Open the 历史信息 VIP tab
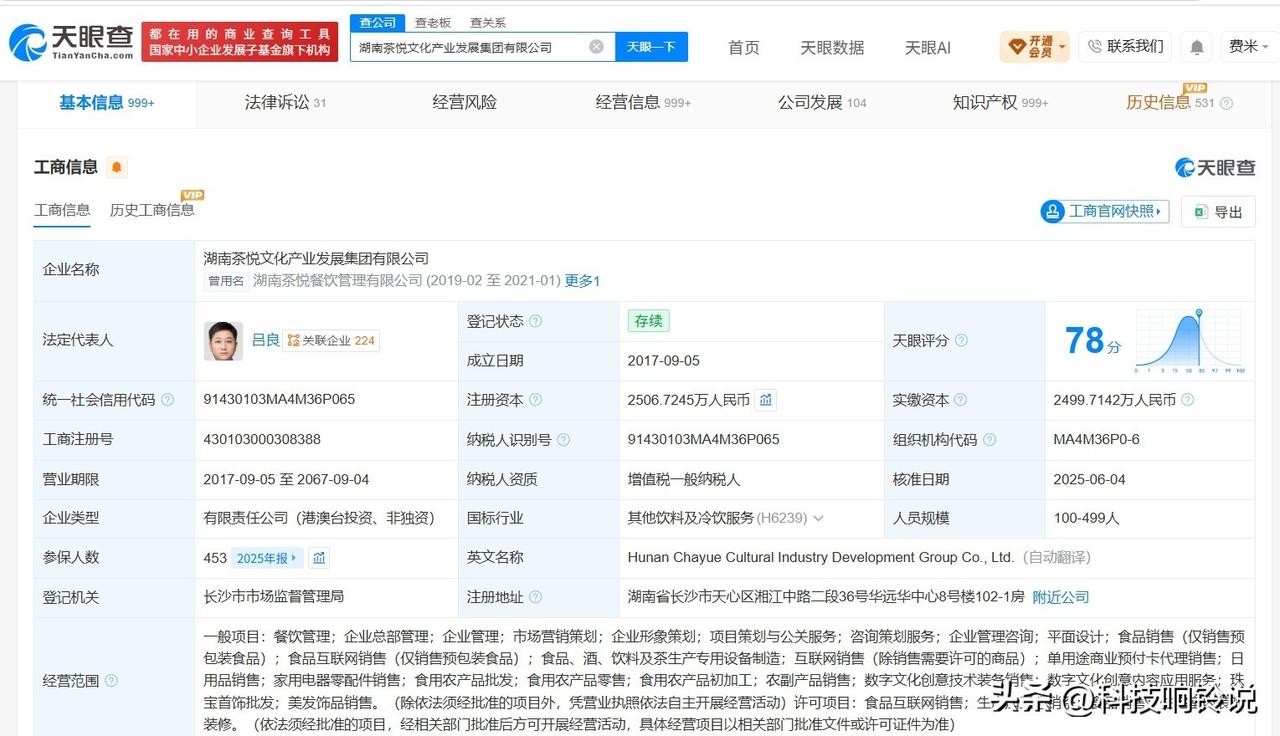The width and height of the screenshot is (1280, 736). tap(1170, 102)
